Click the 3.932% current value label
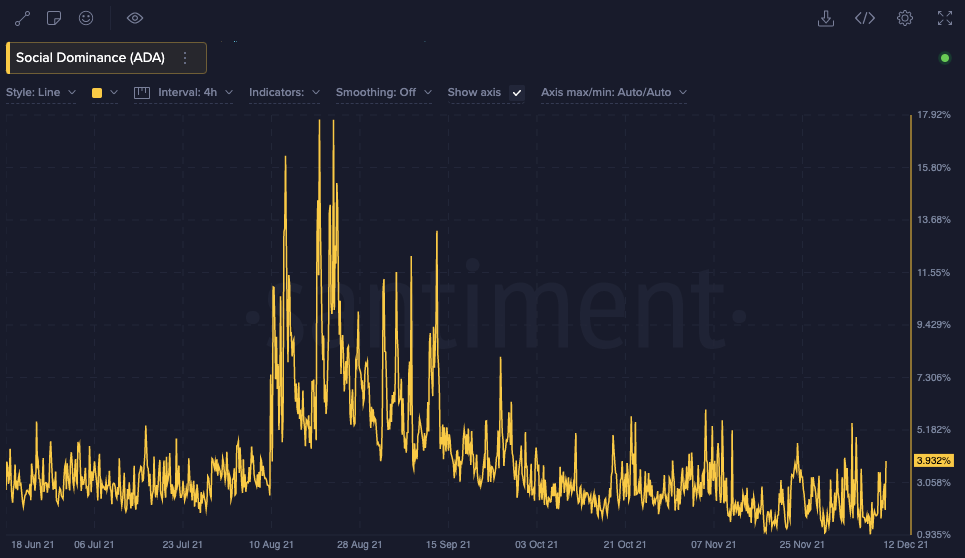The image size is (965, 558). [933, 461]
